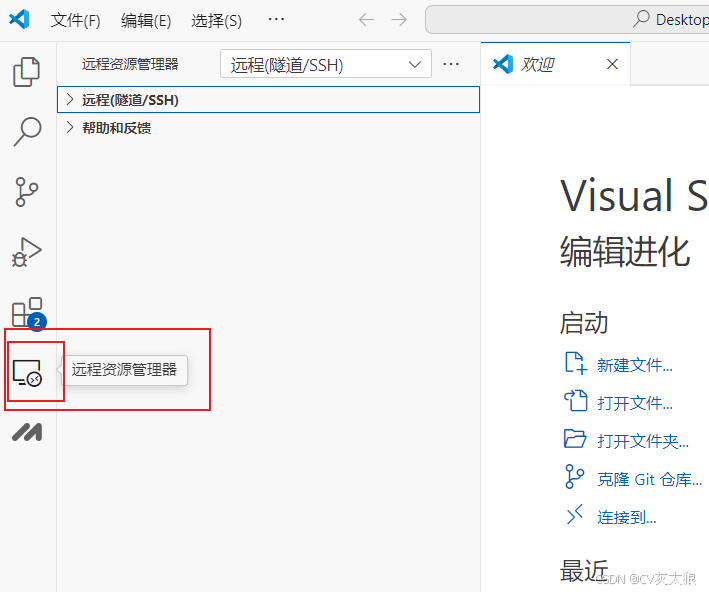The image size is (709, 592).
Task: Click the Desktop search command box
Action: pyautogui.click(x=567, y=19)
